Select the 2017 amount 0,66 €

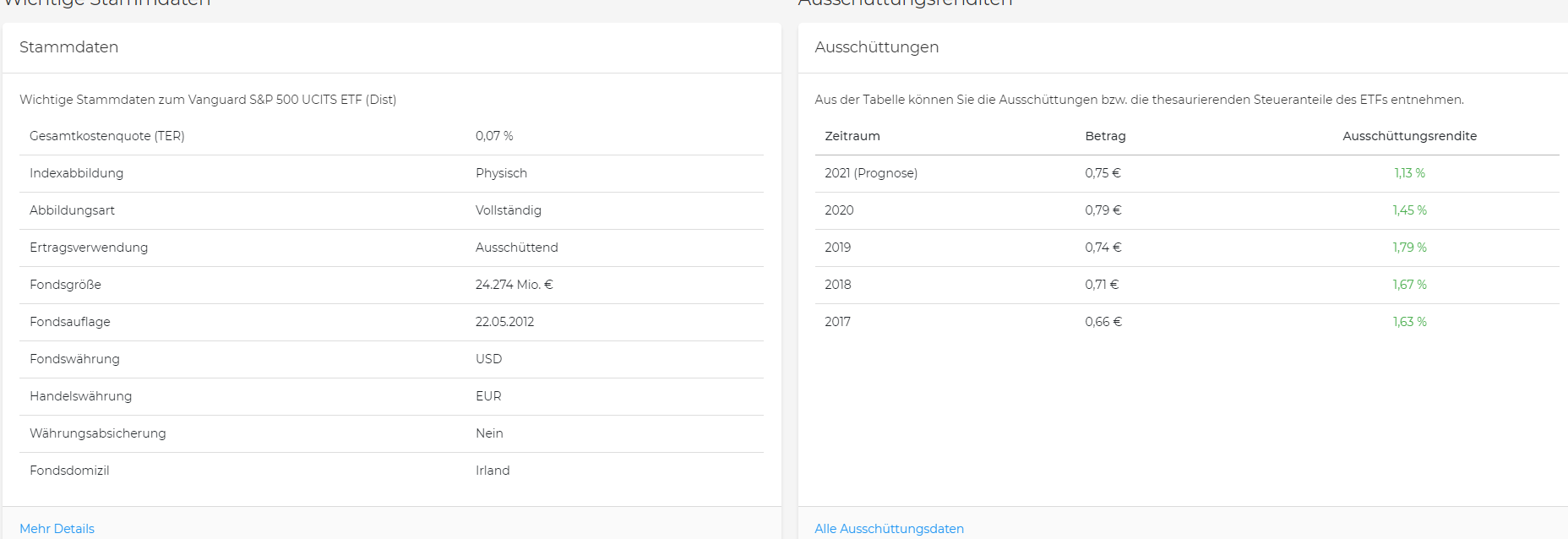click(1103, 322)
